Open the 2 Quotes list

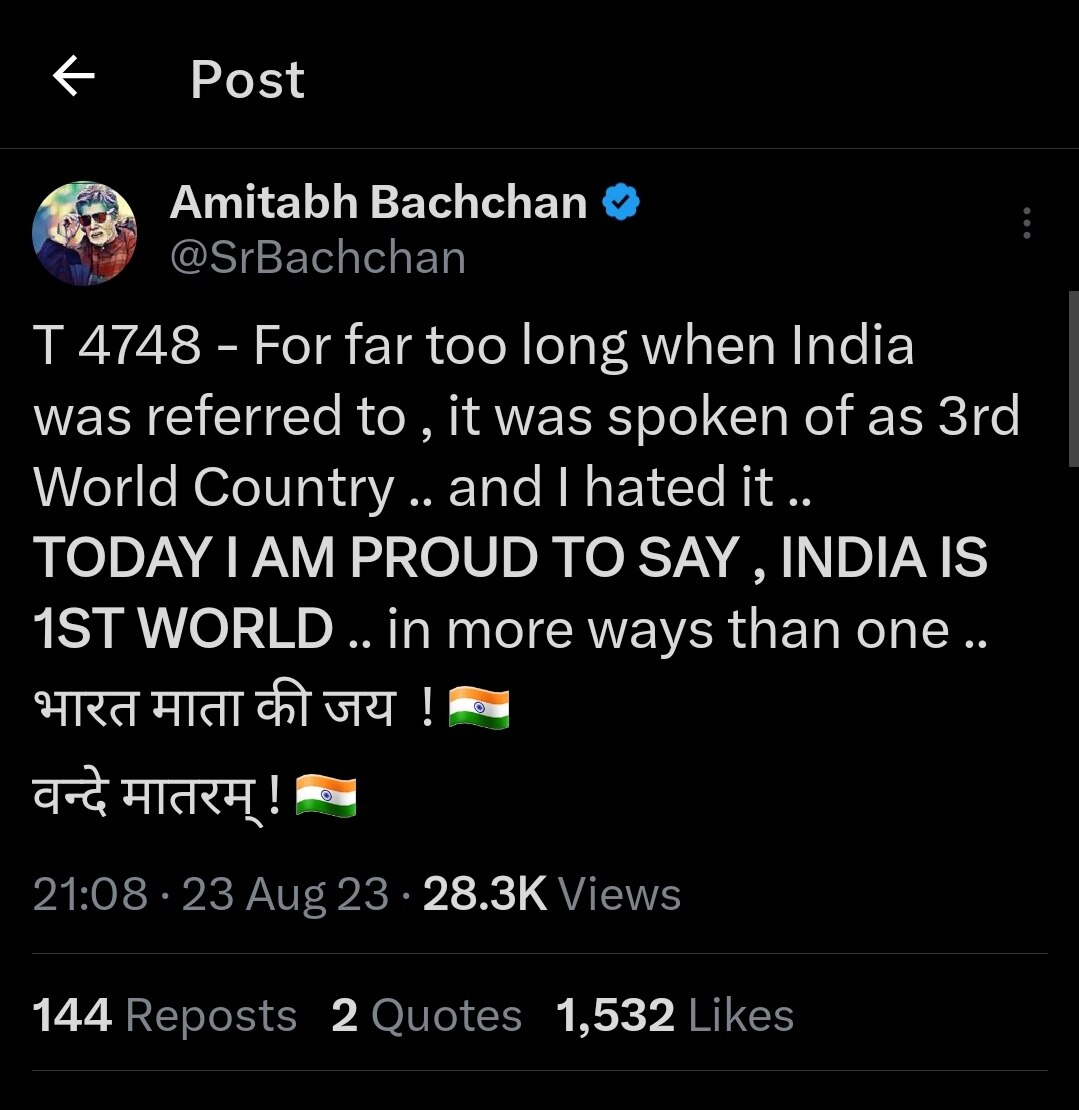tap(427, 1016)
